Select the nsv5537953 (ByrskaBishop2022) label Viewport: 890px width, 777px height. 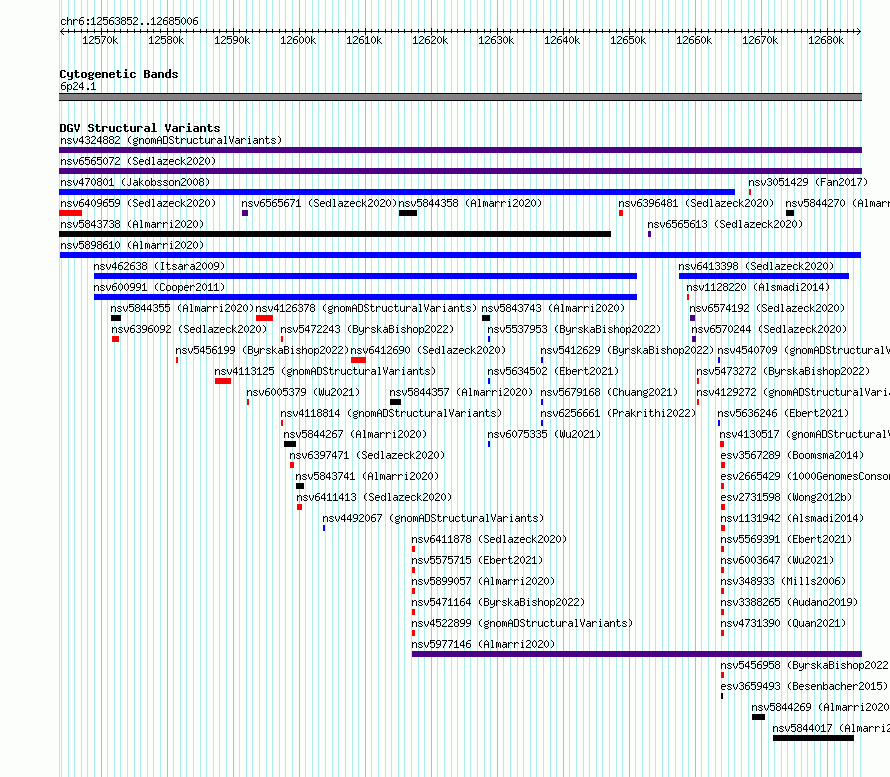coord(574,329)
